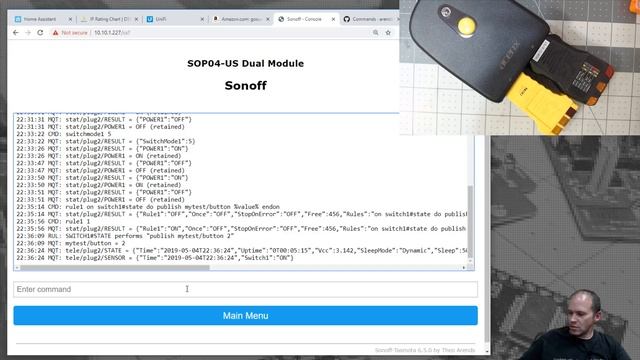The width and height of the screenshot is (640, 360).
Task: Bookmark this page with the star icon
Action: point(388,33)
